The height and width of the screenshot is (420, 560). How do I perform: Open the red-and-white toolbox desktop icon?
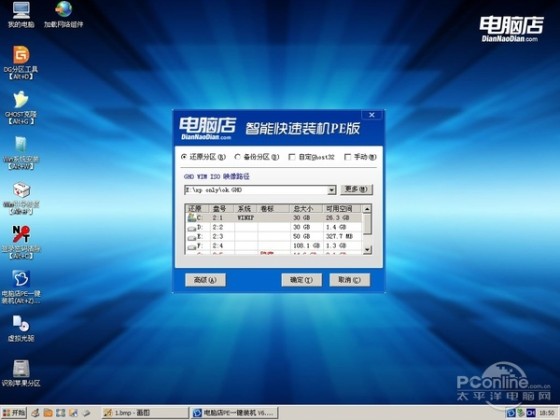pos(21,198)
